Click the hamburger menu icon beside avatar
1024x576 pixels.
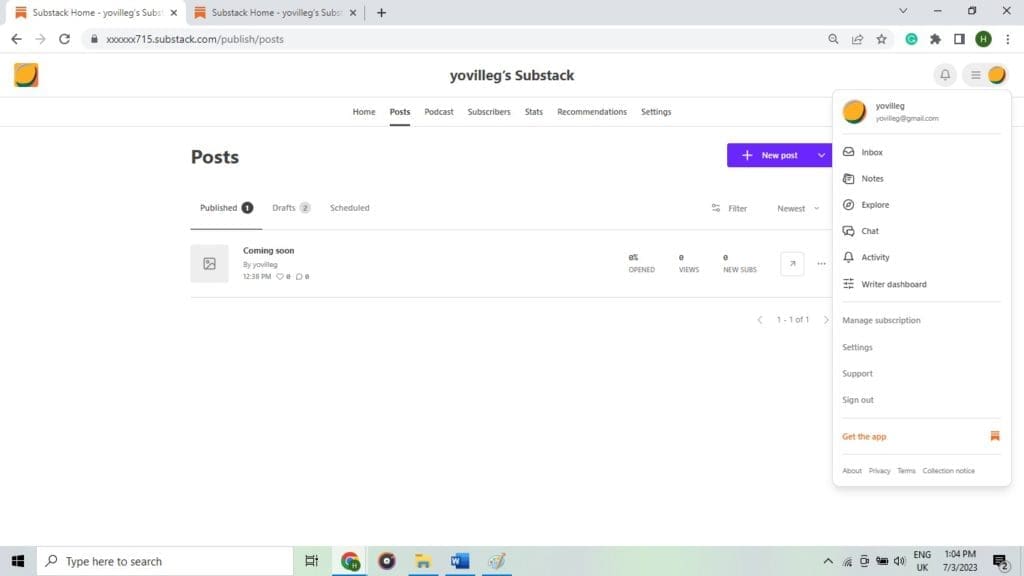975,75
